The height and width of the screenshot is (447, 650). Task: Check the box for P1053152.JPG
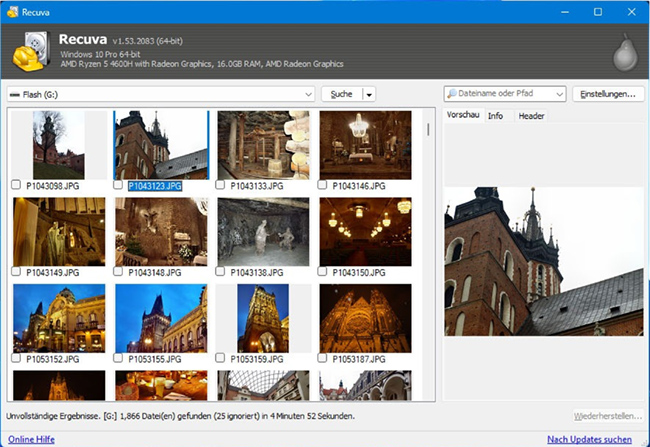(16, 358)
